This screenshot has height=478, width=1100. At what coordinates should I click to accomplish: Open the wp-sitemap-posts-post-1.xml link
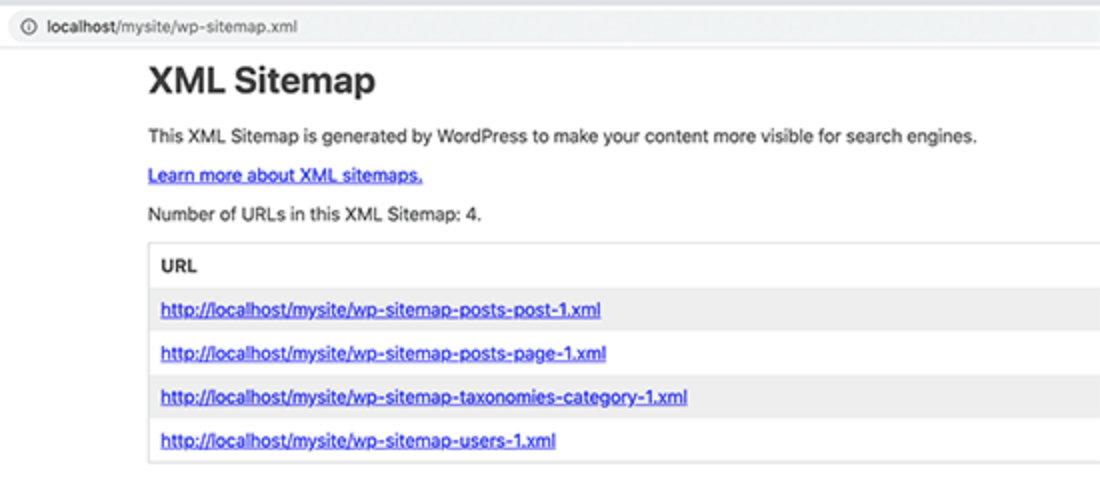click(380, 310)
